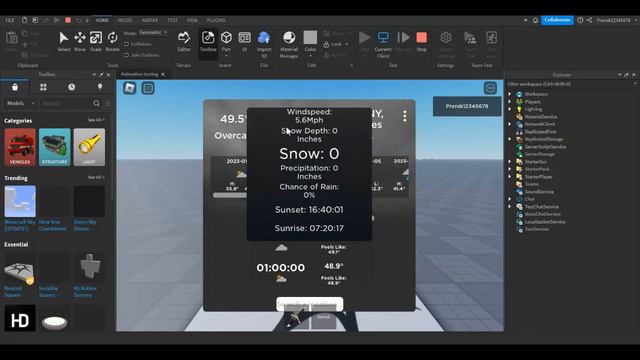Click See All next to Trending

click(96, 178)
